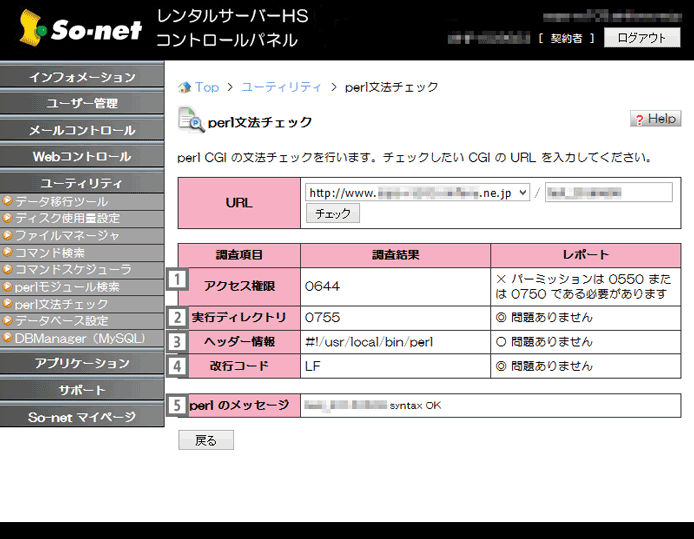Click the orange bullet beside perl文法チェック

[x=7, y=304]
